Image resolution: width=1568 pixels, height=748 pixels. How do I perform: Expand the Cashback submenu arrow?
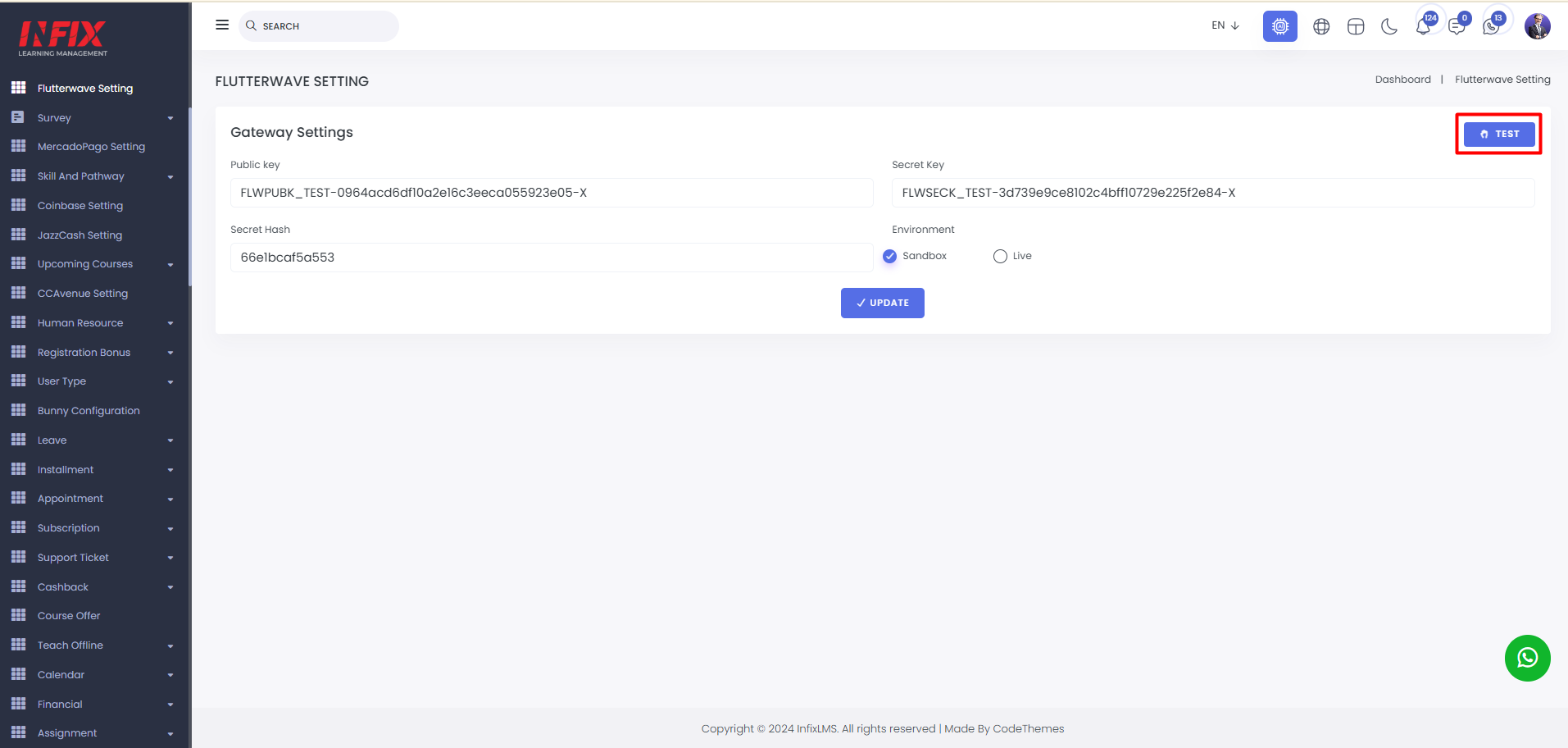tap(170, 587)
